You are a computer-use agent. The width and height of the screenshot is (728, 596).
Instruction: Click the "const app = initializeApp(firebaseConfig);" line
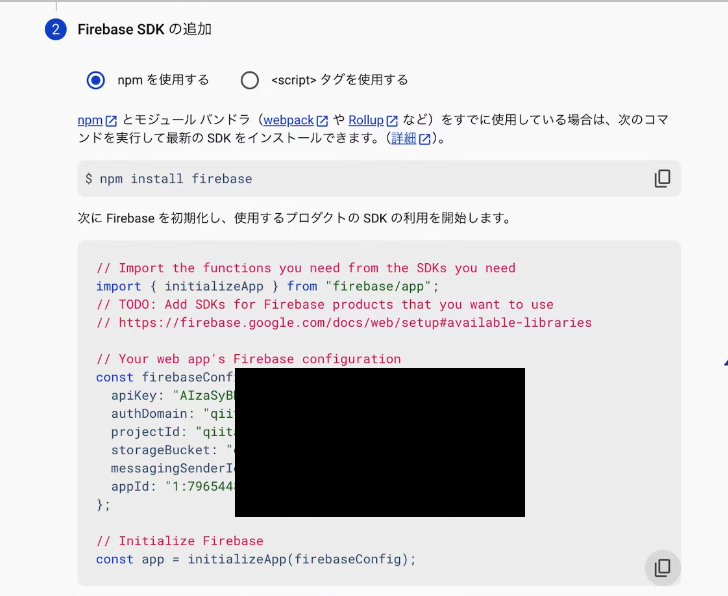pos(256,559)
